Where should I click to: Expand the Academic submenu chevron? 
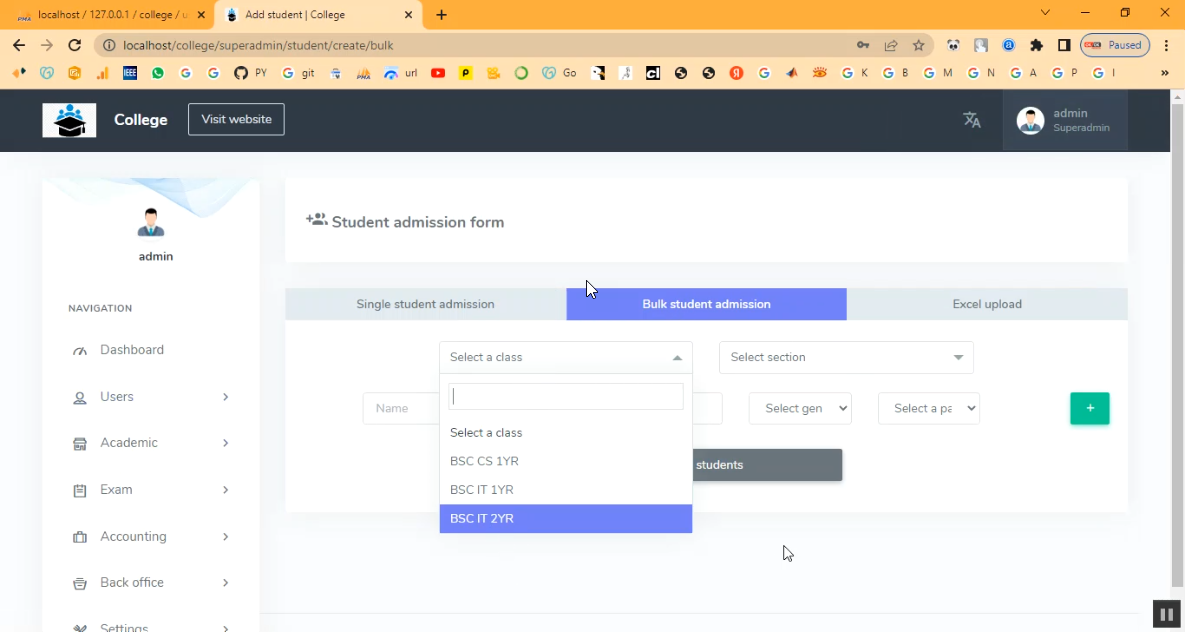click(225, 443)
